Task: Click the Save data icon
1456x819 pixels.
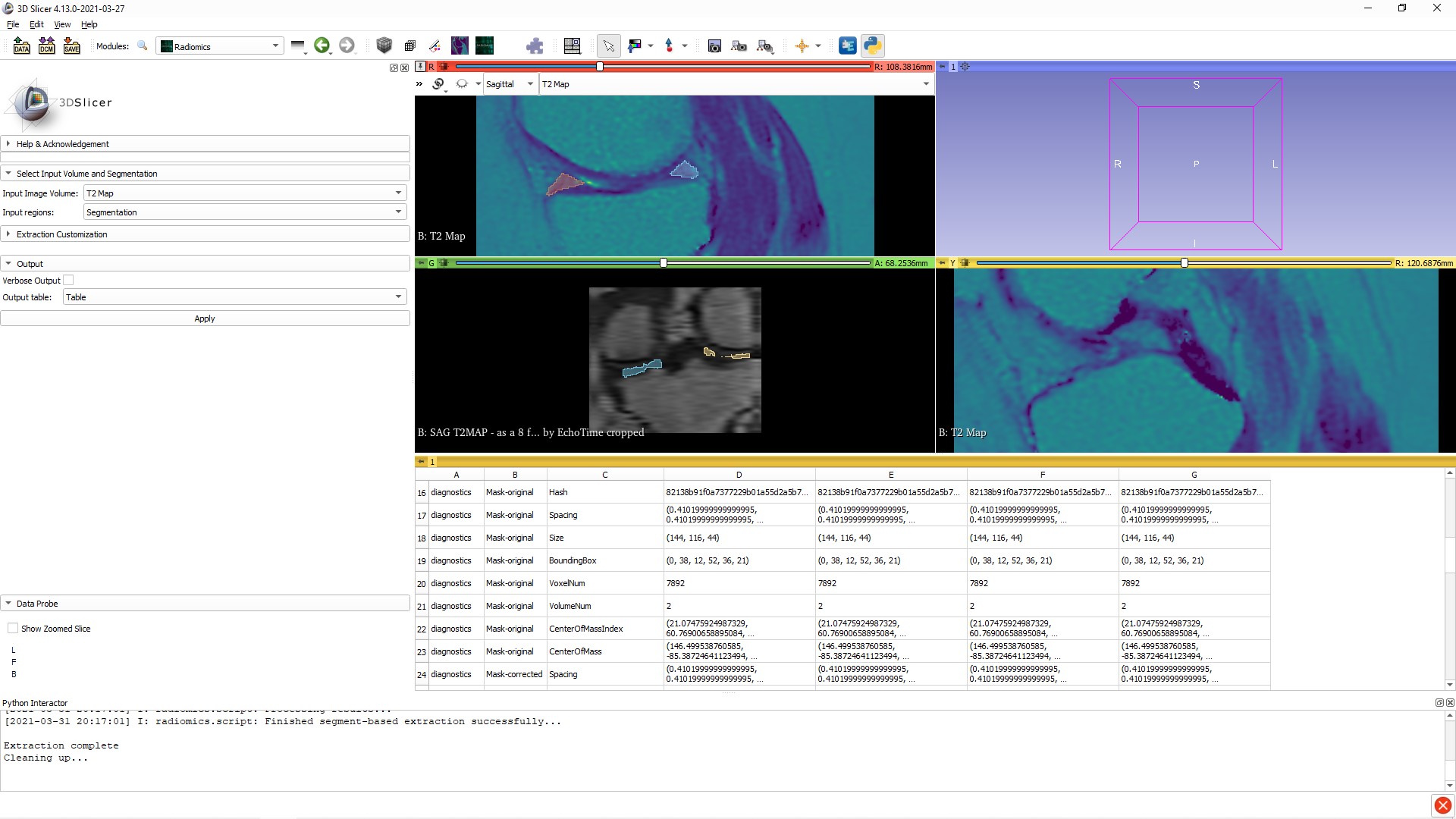Action: coord(72,45)
